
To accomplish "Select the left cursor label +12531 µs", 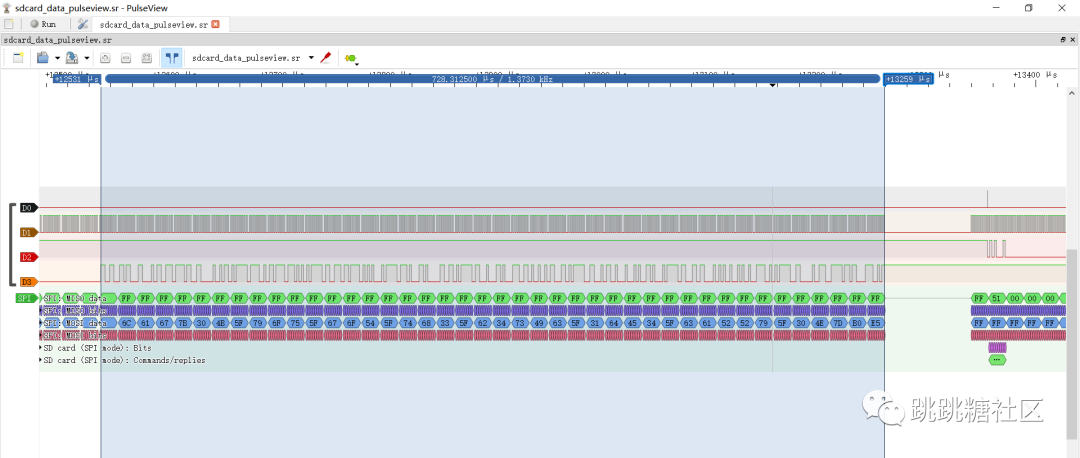I will 77,79.
